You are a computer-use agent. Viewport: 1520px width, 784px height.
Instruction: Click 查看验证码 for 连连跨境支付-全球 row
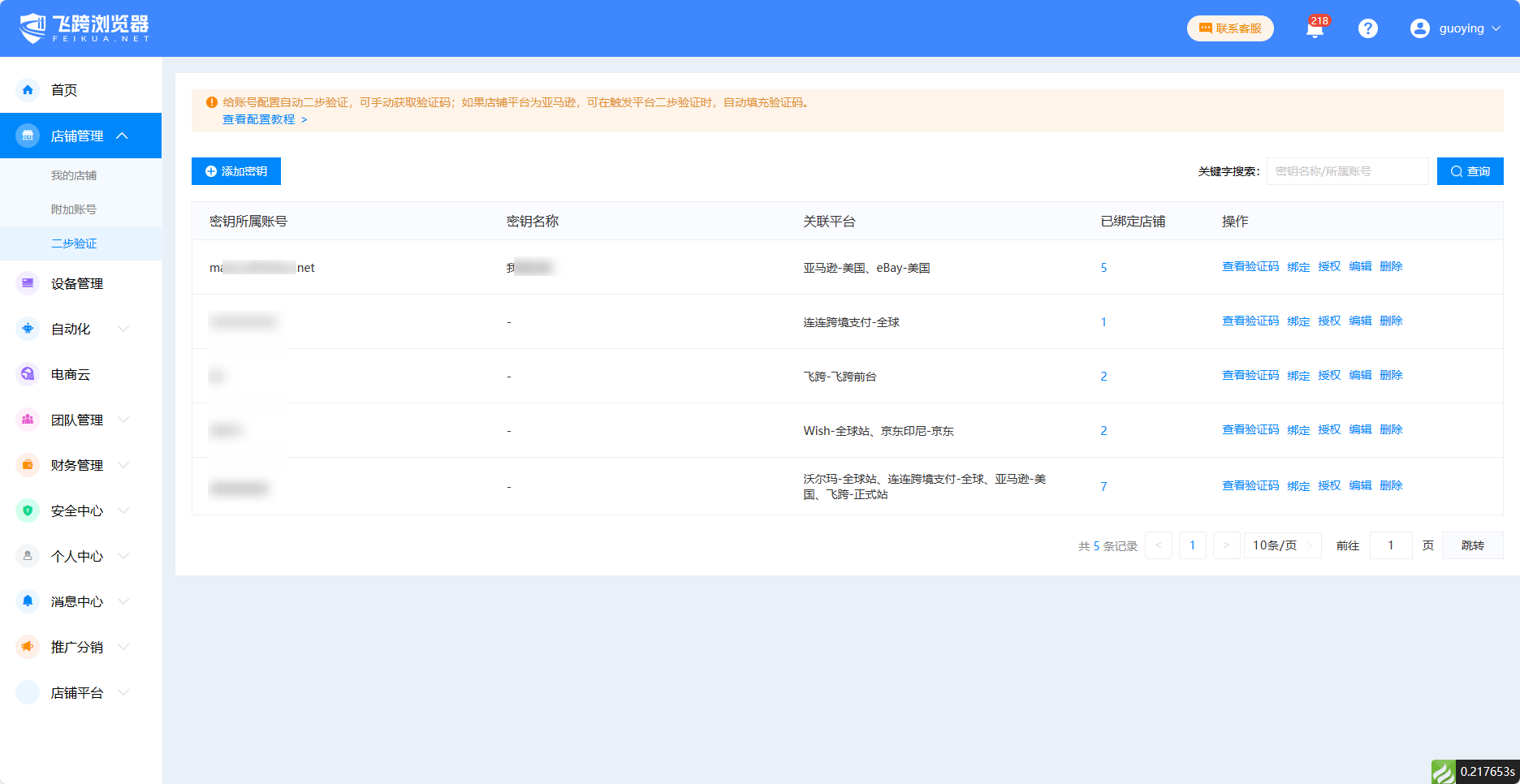1250,321
